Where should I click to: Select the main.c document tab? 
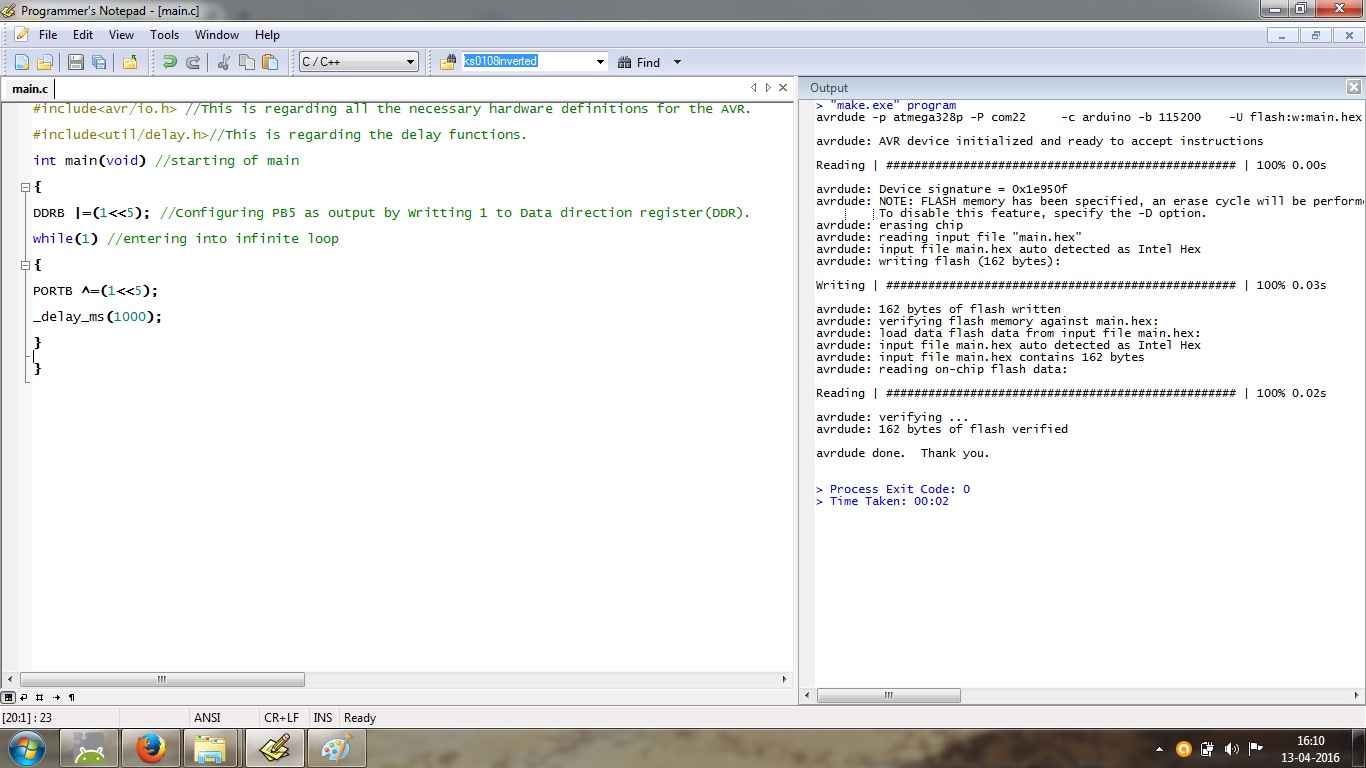[30, 89]
